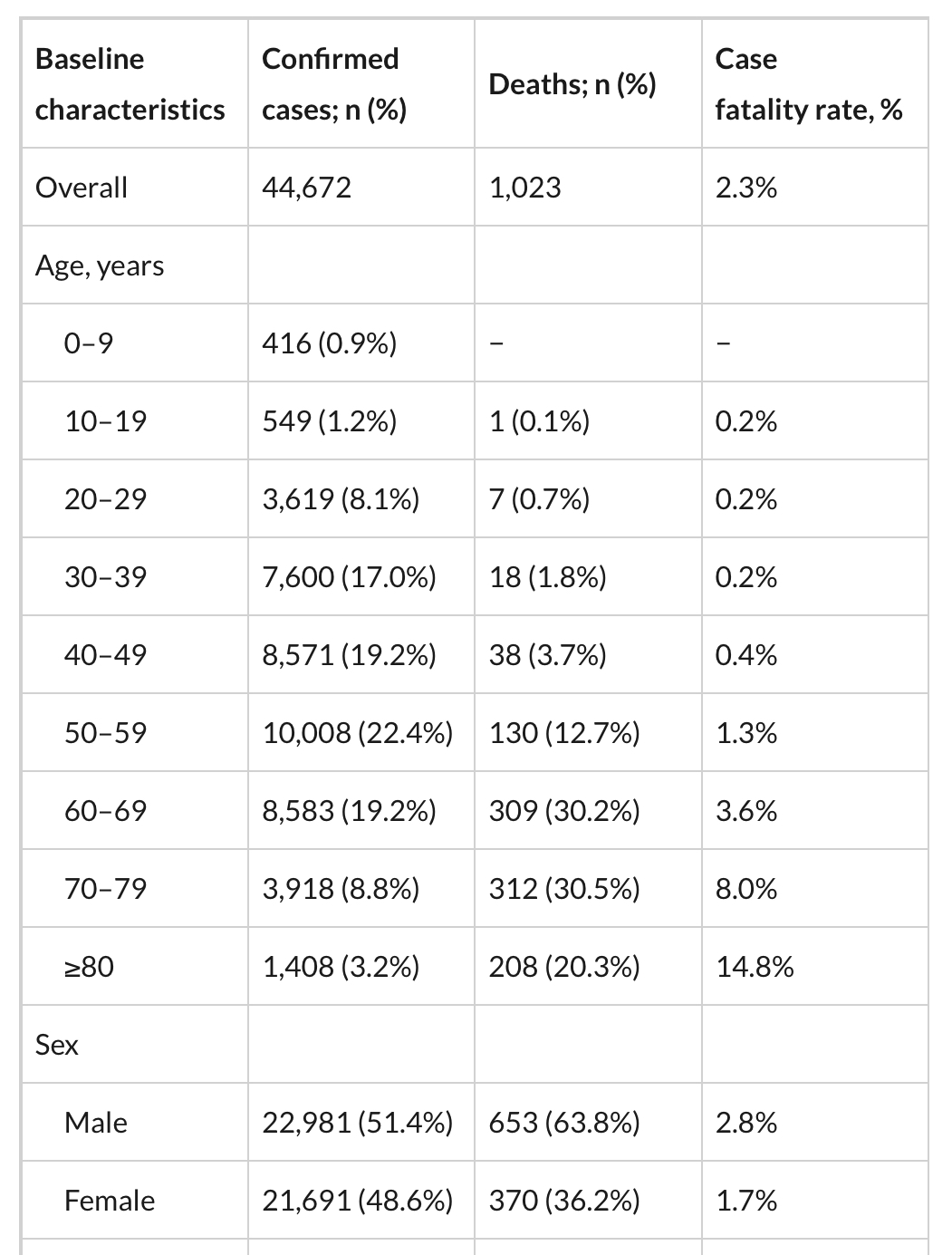Select the Deaths; n (%) header
Screen dimensions: 952x1255
(572, 84)
